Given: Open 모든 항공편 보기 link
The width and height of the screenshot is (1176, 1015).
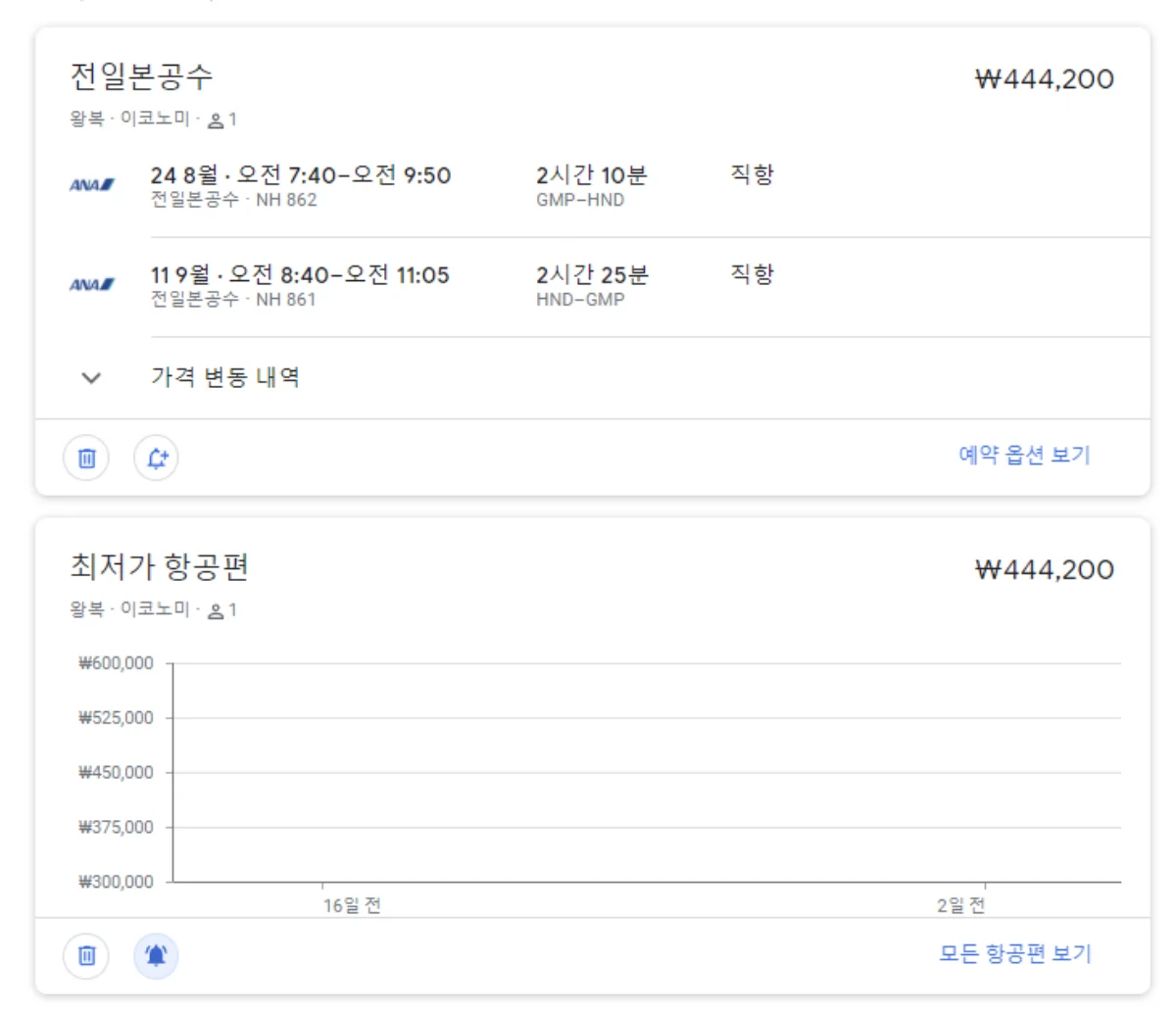Looking at the screenshot, I should click(x=1015, y=953).
